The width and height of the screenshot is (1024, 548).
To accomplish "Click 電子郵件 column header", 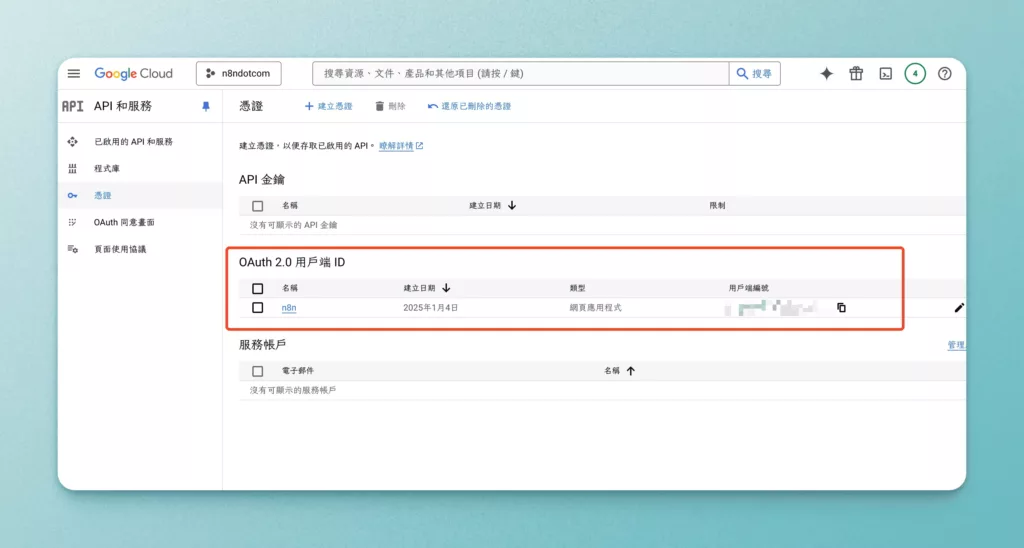I will (298, 370).
